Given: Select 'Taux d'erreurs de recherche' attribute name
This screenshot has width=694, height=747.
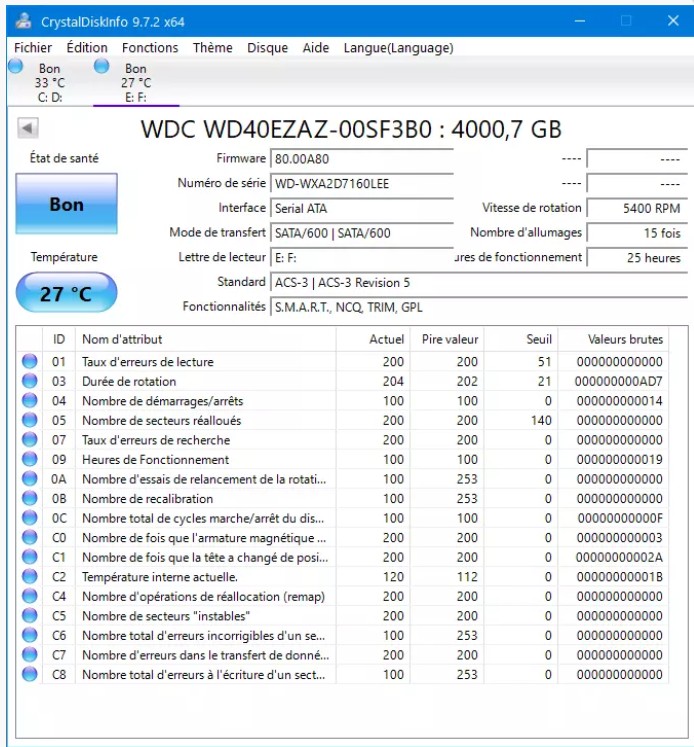Looking at the screenshot, I should click(156, 440).
